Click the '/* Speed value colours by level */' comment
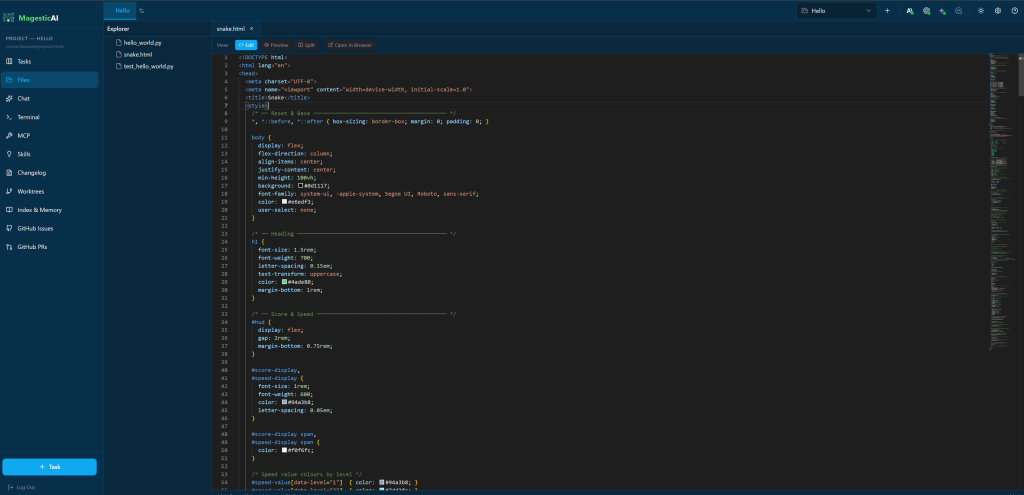 pos(307,474)
